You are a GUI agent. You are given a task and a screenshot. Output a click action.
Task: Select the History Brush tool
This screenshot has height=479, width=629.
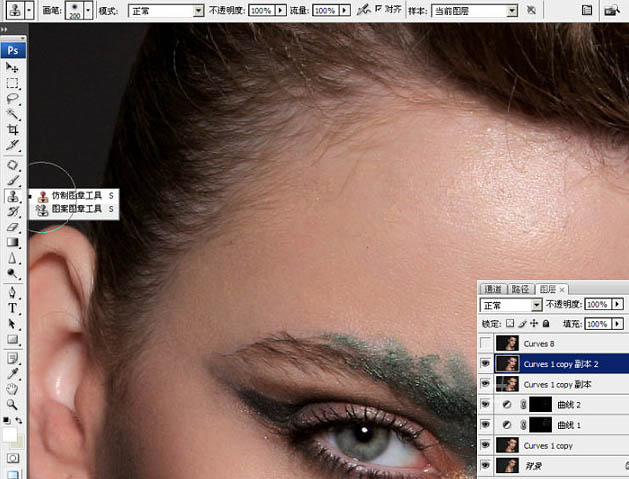click(12, 211)
